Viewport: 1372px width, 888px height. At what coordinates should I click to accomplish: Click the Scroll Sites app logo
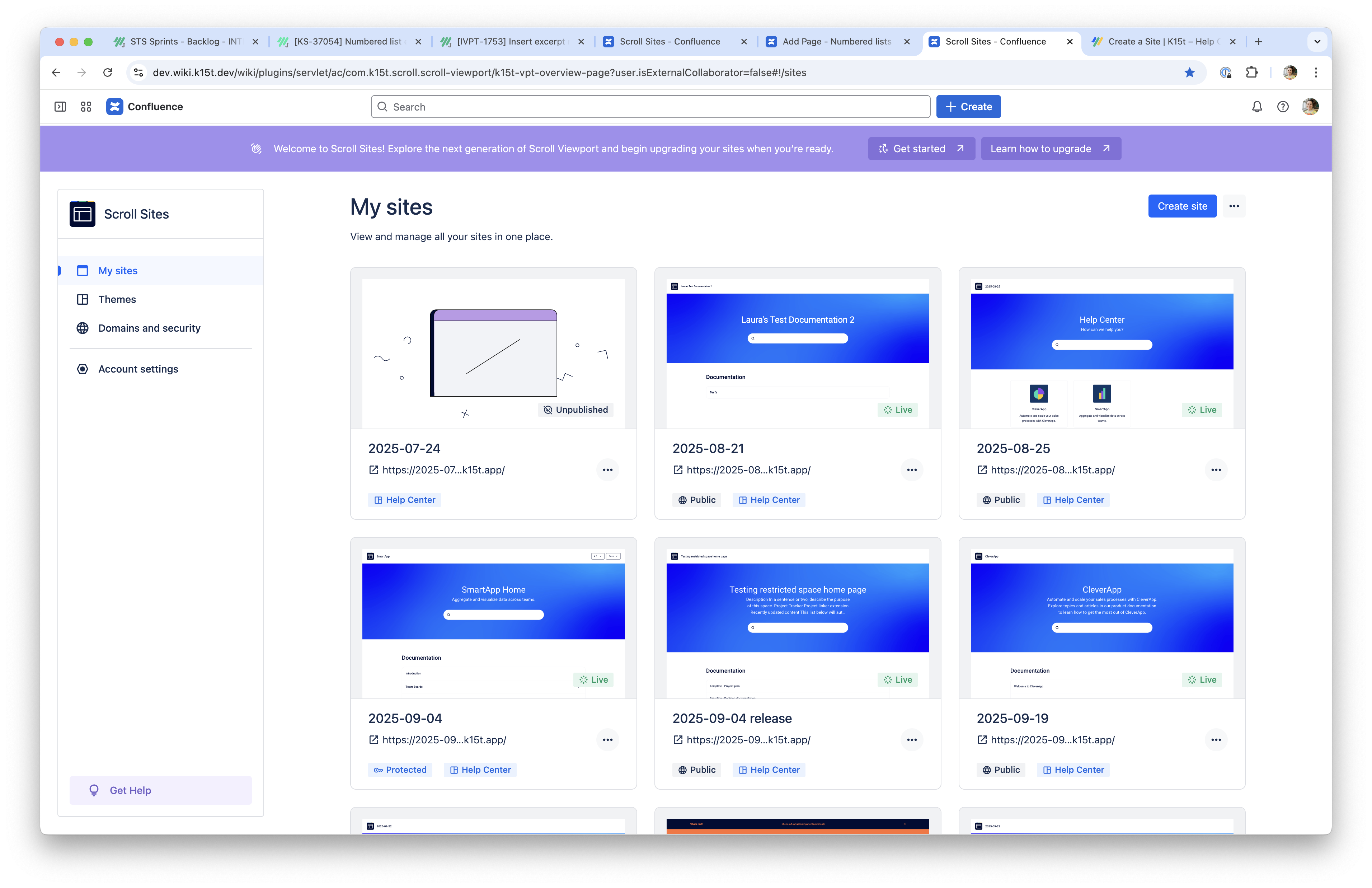(83, 214)
